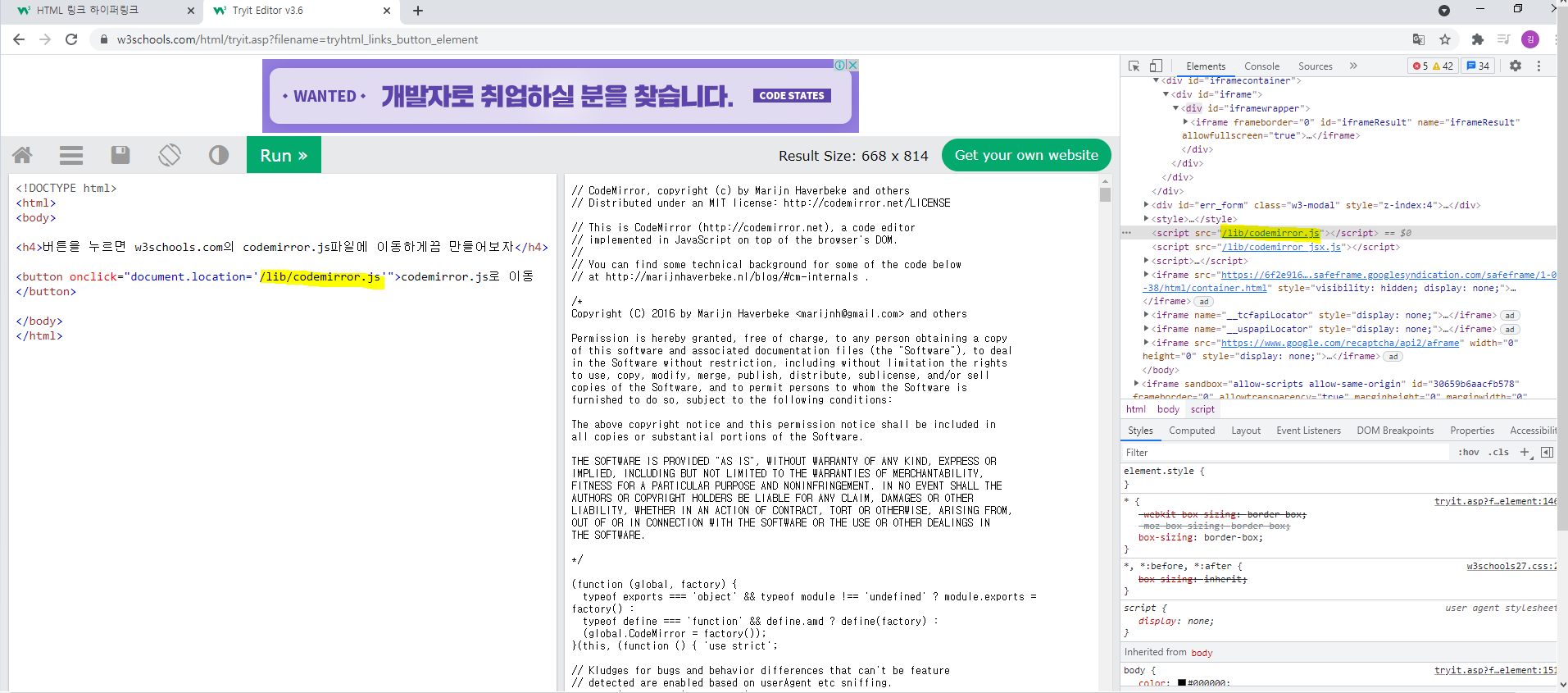Toggle the DevTools device toolbar
Image resolution: width=1568 pixels, height=693 pixels.
pos(1156,66)
